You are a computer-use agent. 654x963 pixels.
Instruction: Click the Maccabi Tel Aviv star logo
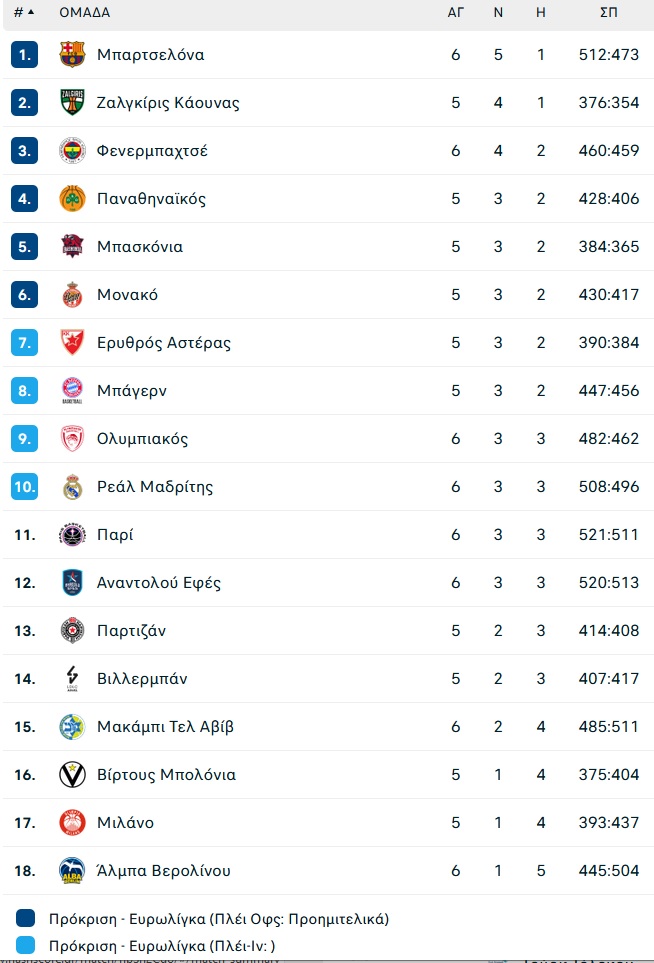72,727
